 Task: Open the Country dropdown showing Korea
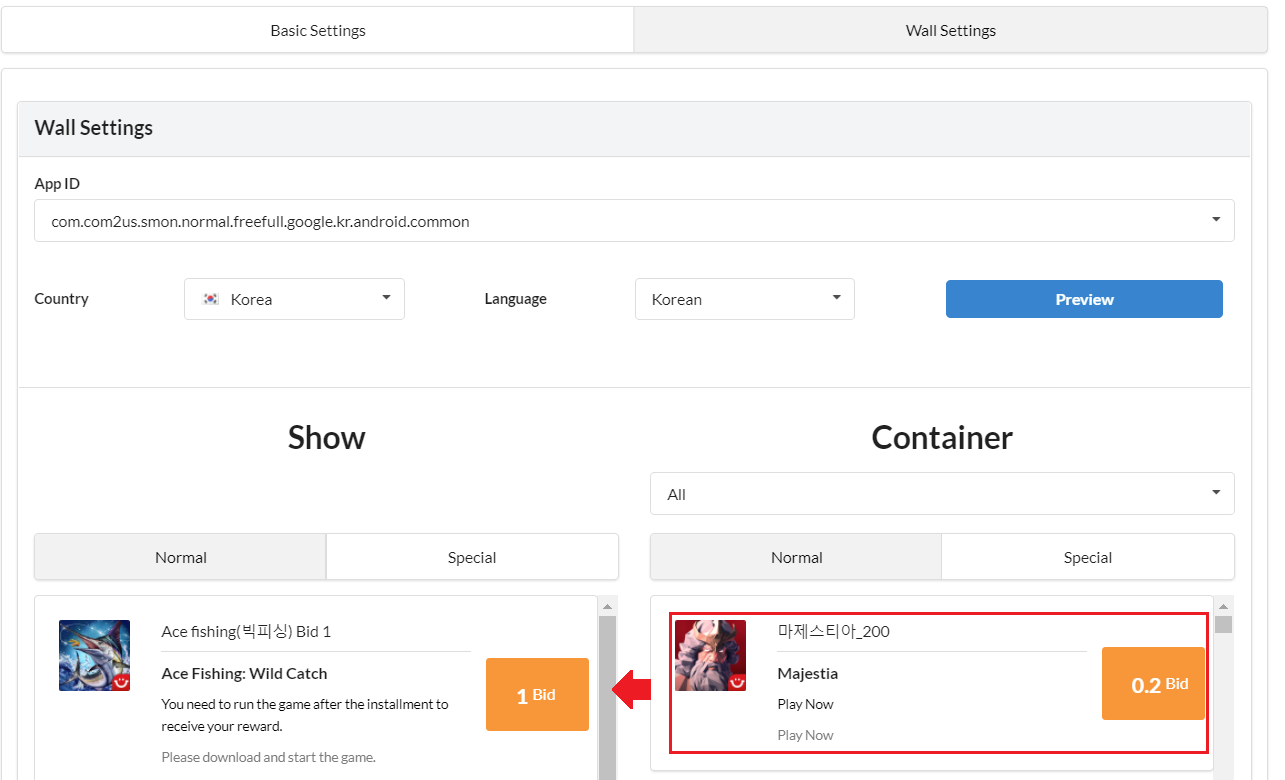coord(294,299)
